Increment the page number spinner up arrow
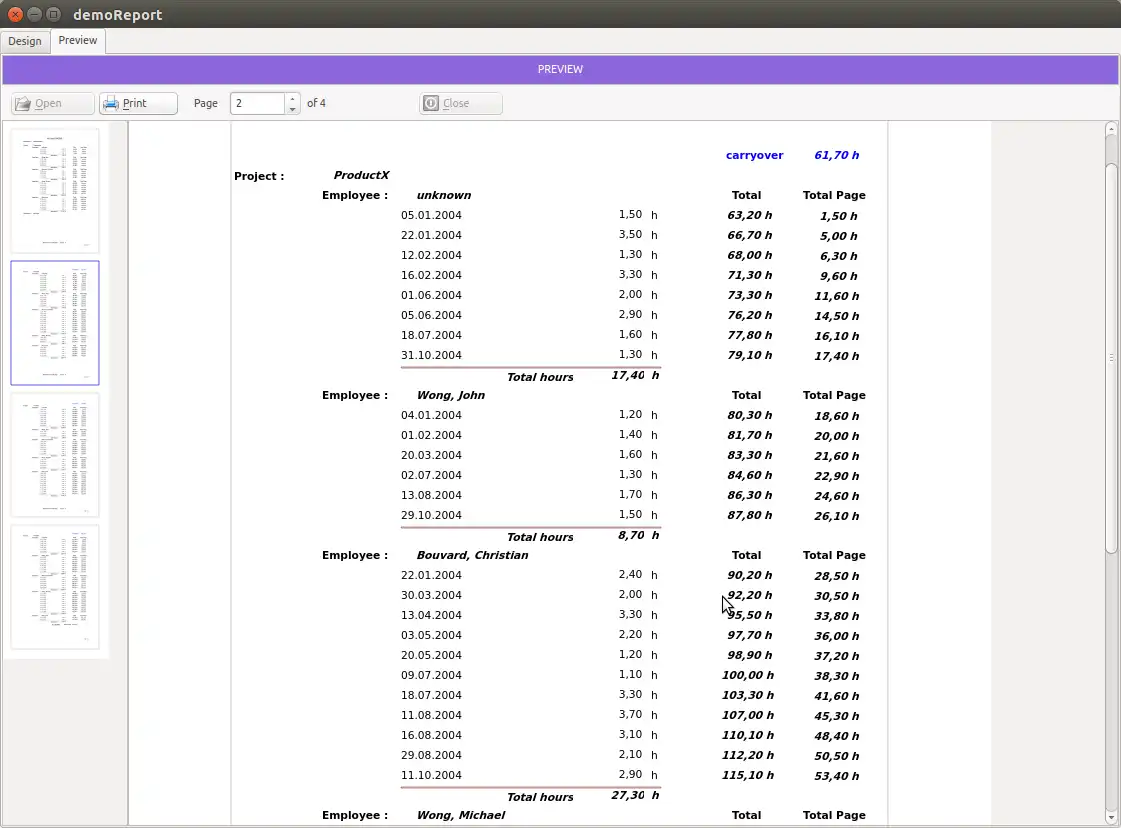 (x=292, y=99)
